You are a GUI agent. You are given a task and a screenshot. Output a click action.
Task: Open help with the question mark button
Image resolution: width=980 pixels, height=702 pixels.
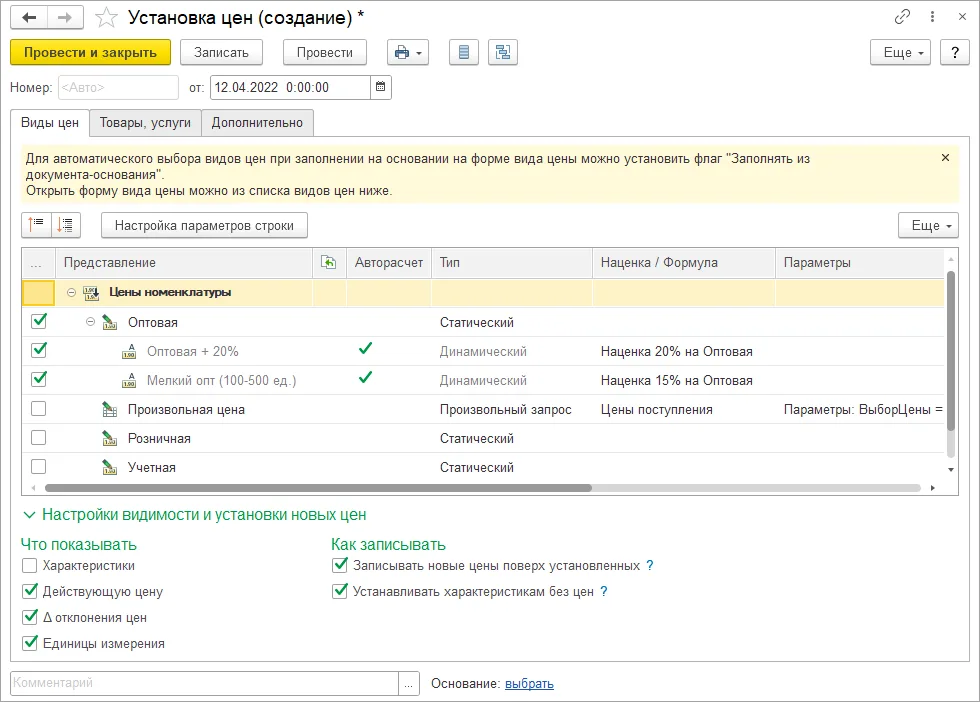click(954, 53)
